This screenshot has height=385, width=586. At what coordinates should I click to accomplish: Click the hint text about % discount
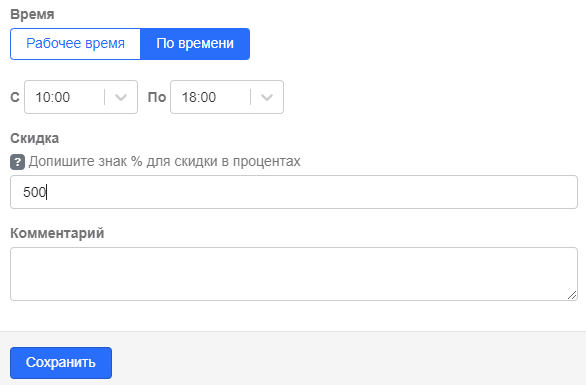[x=164, y=161]
